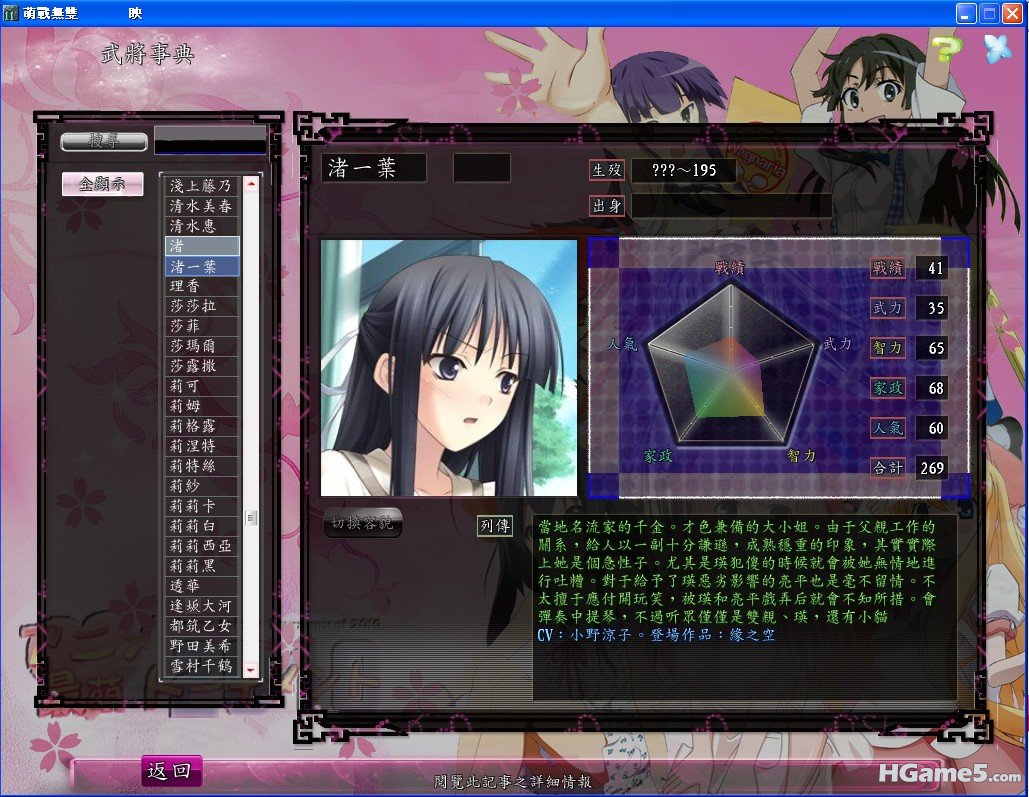Image resolution: width=1029 pixels, height=797 pixels.
Task: Select 莉姆 in the list
Action: click(201, 406)
